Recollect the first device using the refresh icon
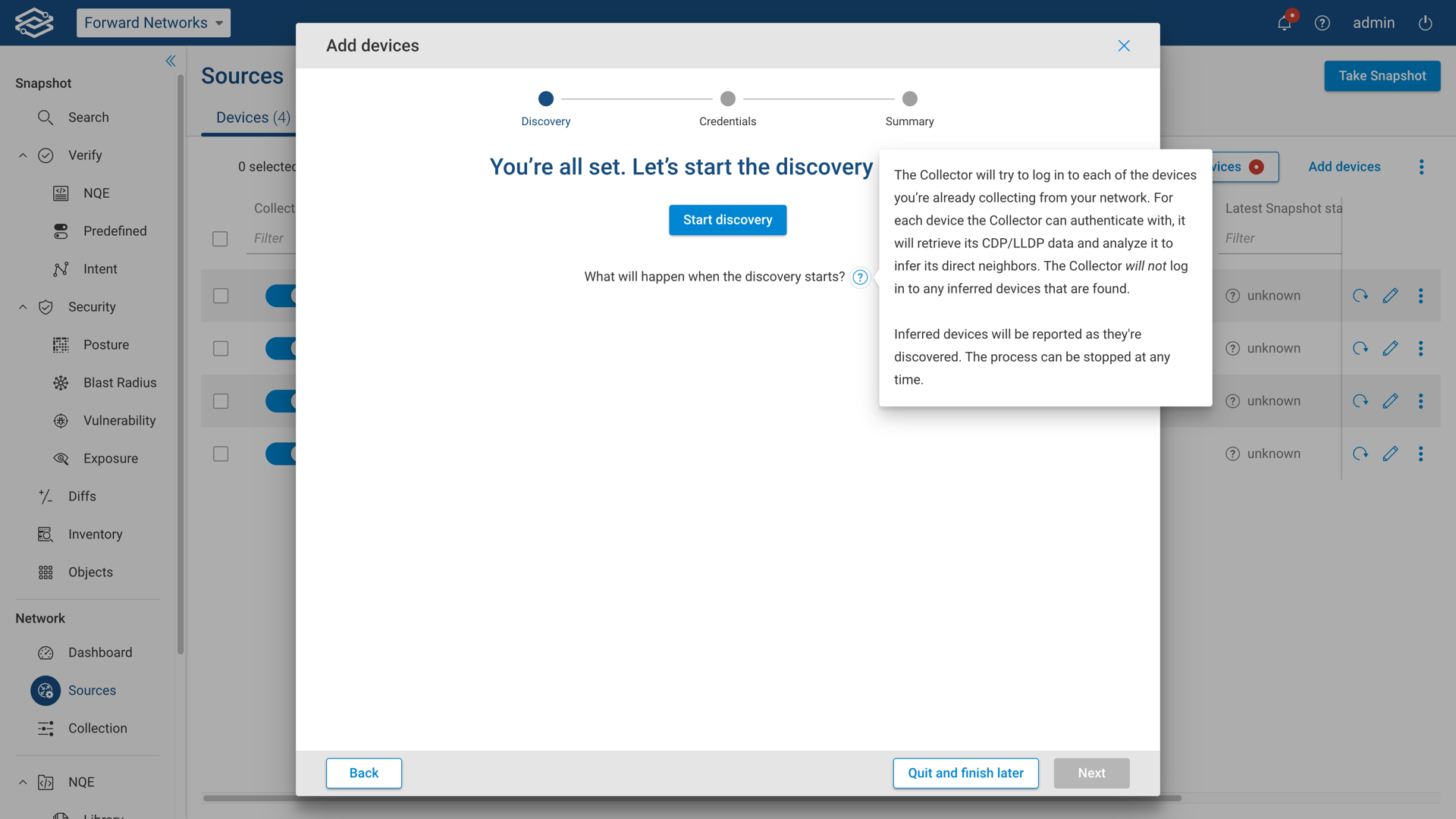The width and height of the screenshot is (1456, 819). [x=1360, y=296]
